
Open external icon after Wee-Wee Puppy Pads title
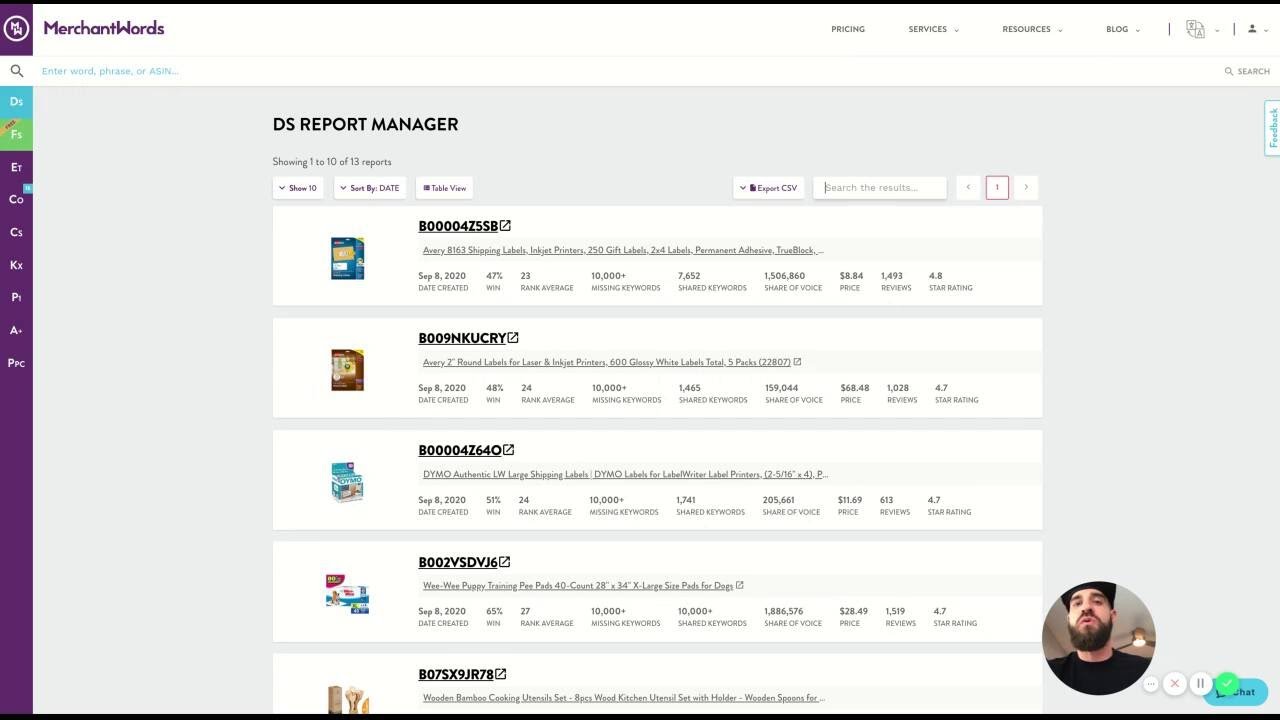tap(739, 585)
